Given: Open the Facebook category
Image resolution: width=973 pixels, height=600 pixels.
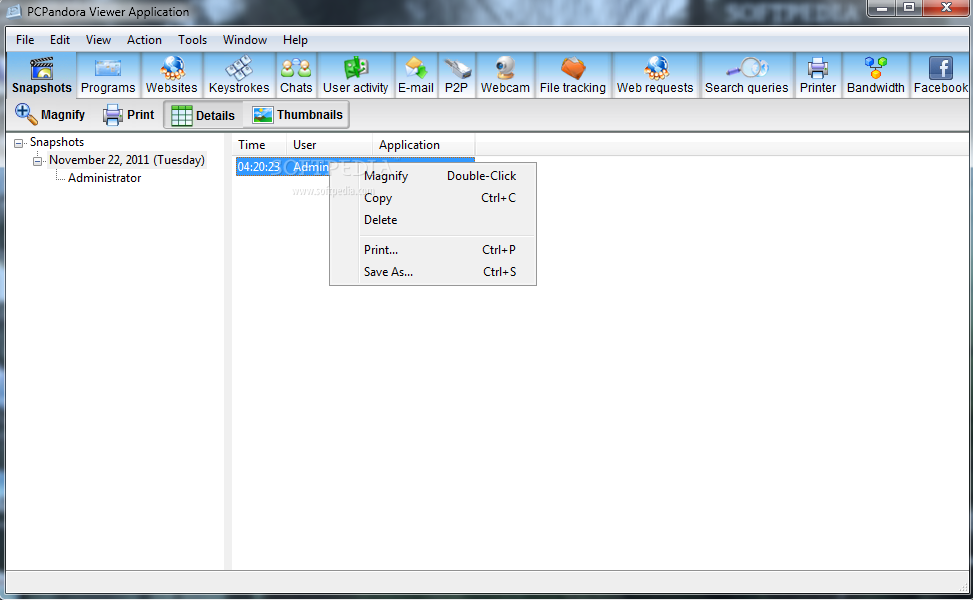Looking at the screenshot, I should tap(941, 75).
